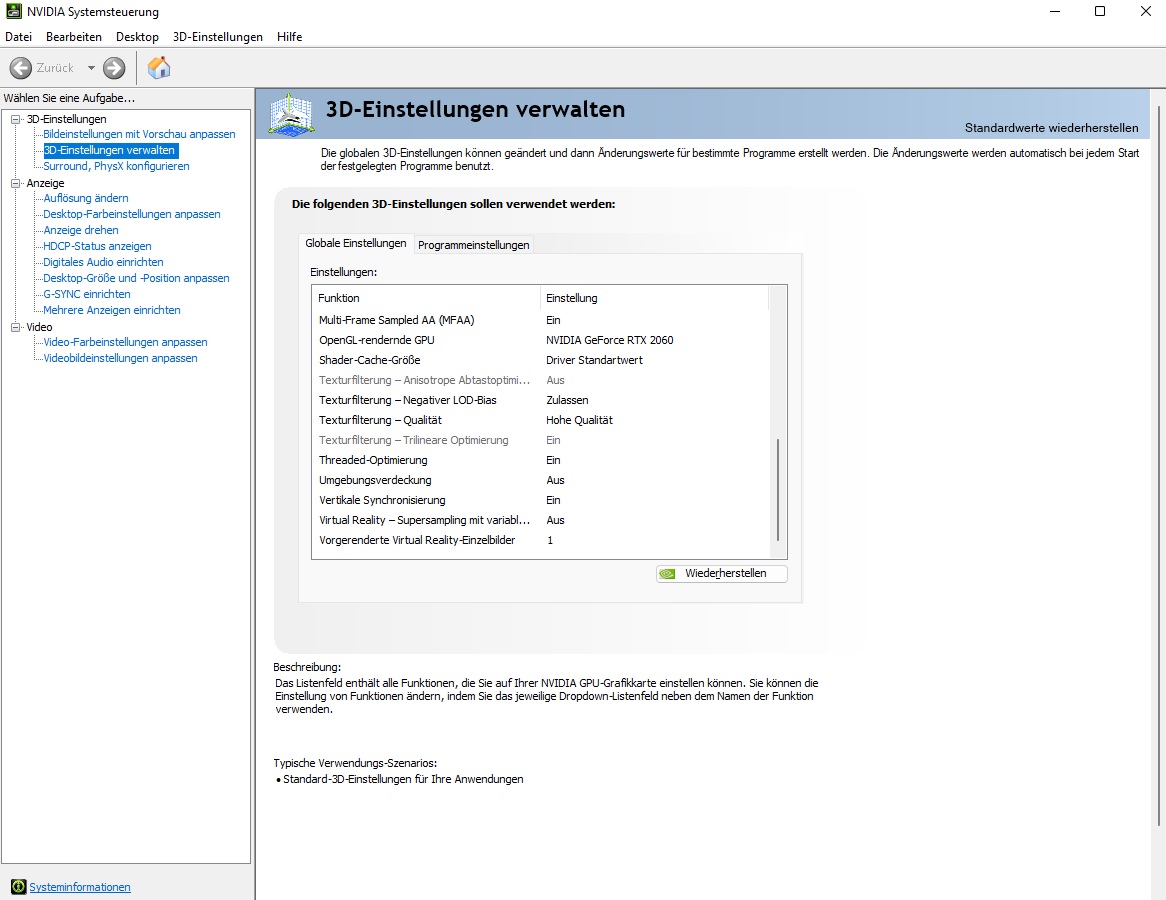The image size is (1166, 900).
Task: Click the Zulassen setting value
Action: click(567, 400)
